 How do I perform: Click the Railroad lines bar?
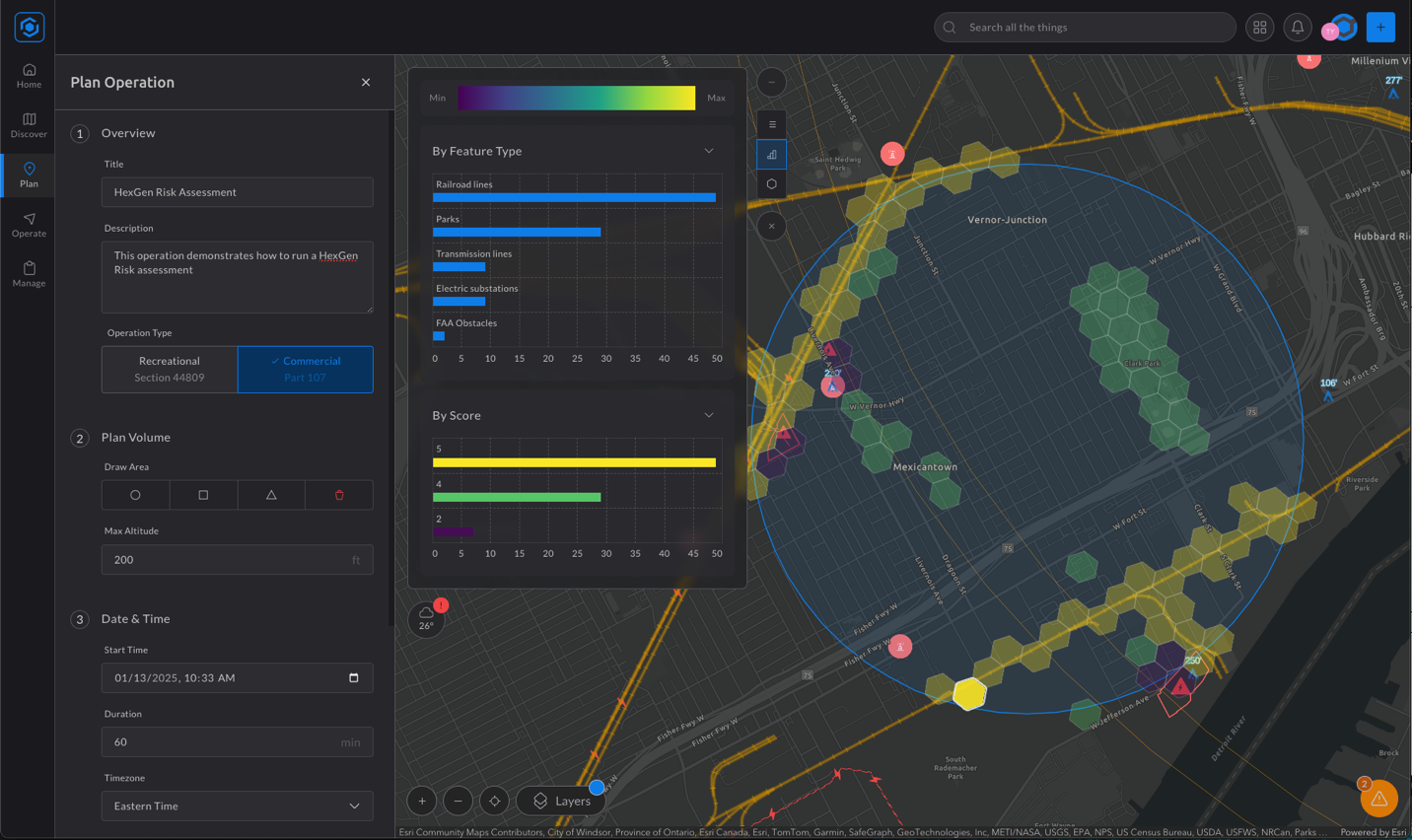pos(574,197)
